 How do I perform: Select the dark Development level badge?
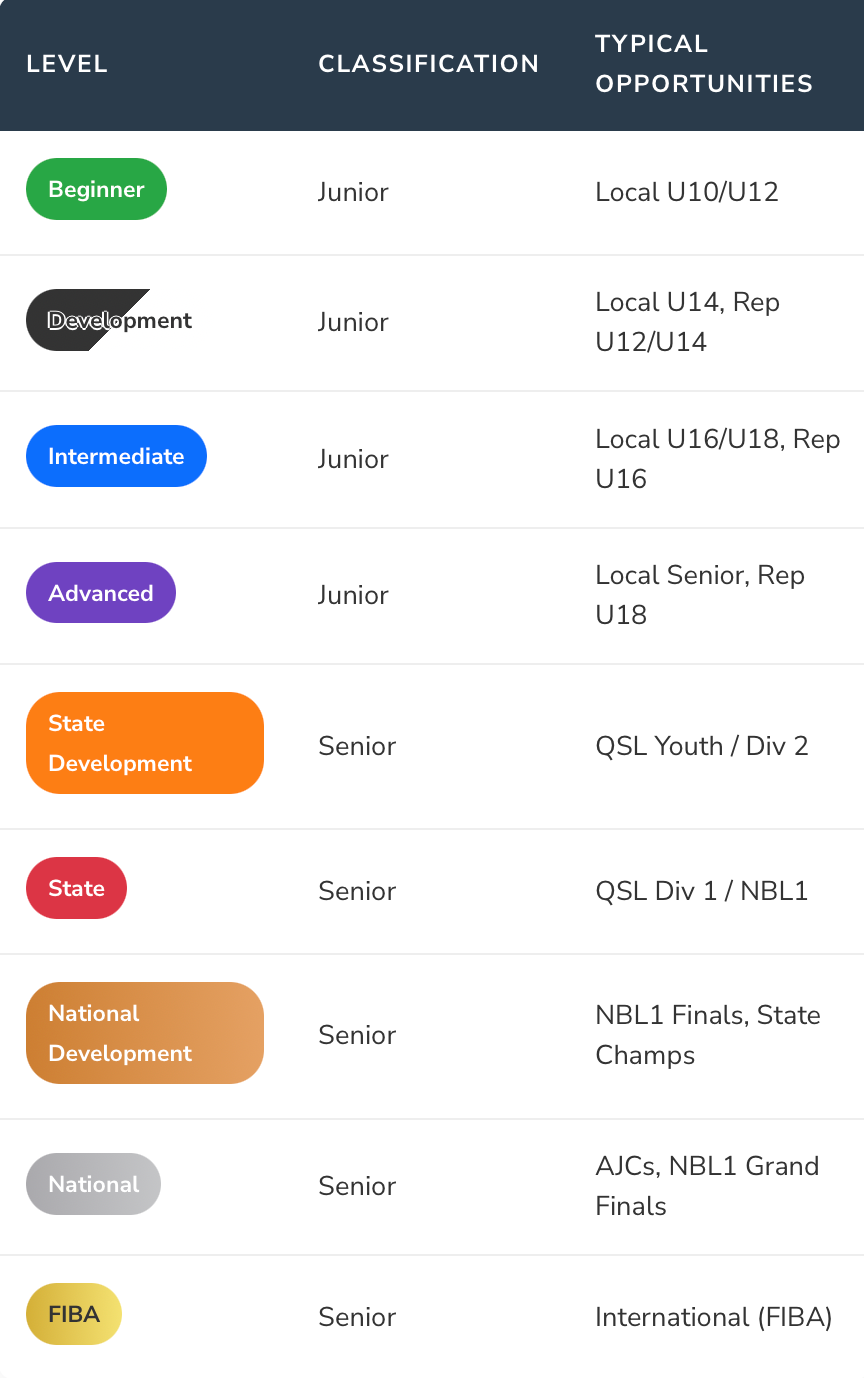(x=109, y=320)
